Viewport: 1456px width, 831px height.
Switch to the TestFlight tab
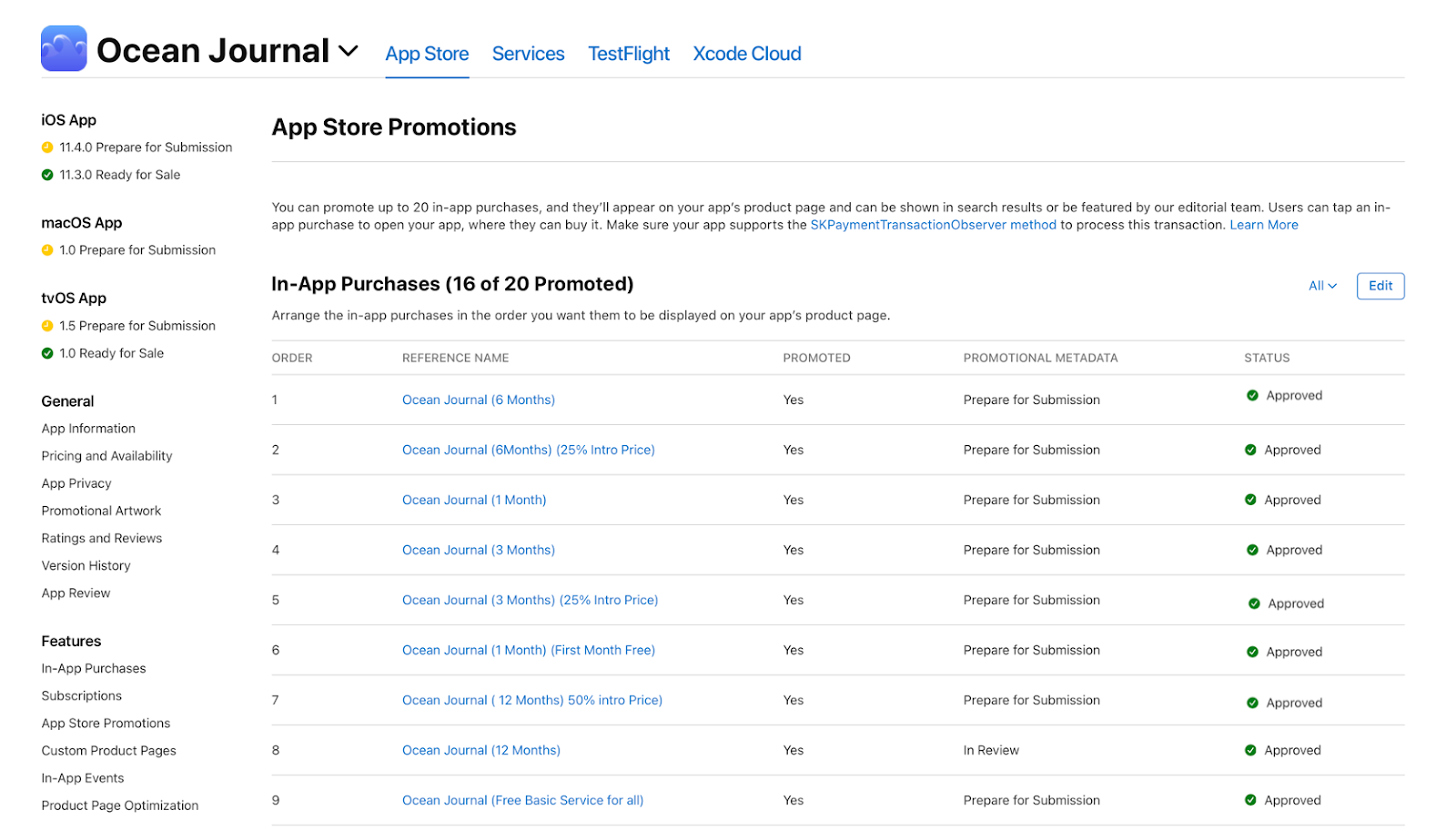click(629, 54)
